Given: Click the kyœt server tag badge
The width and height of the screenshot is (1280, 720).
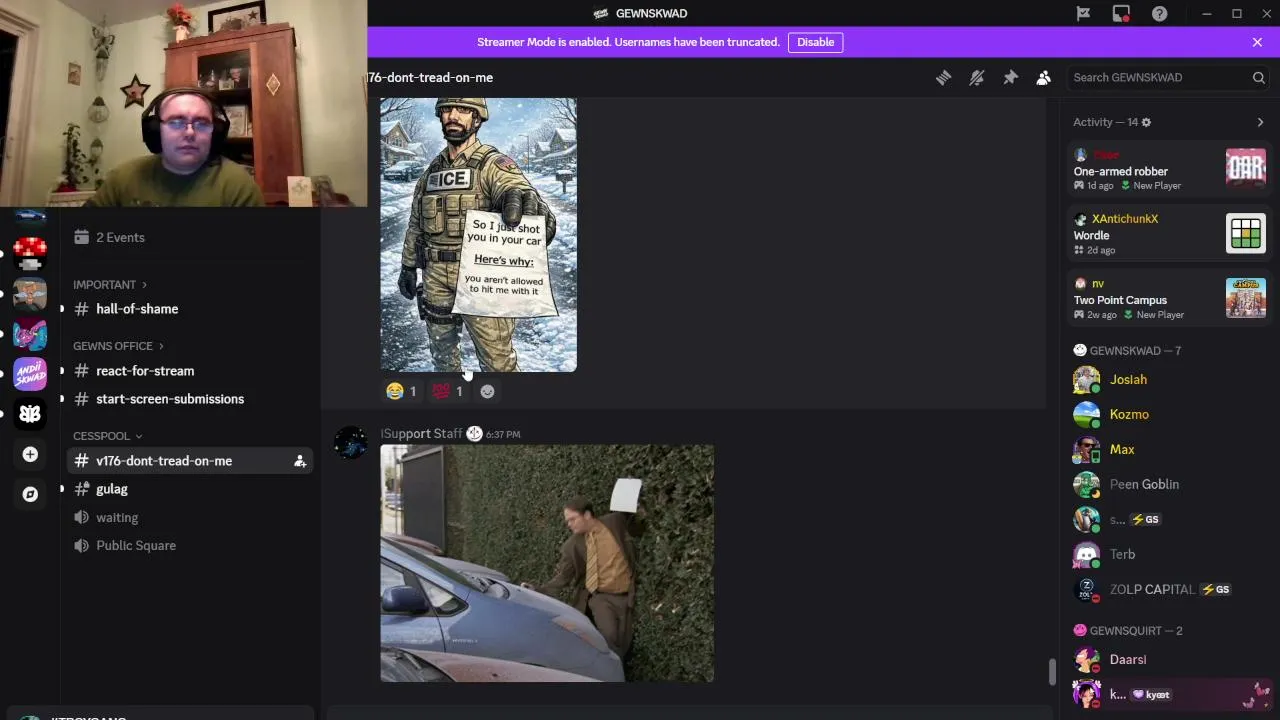Looking at the screenshot, I should [x=1150, y=694].
